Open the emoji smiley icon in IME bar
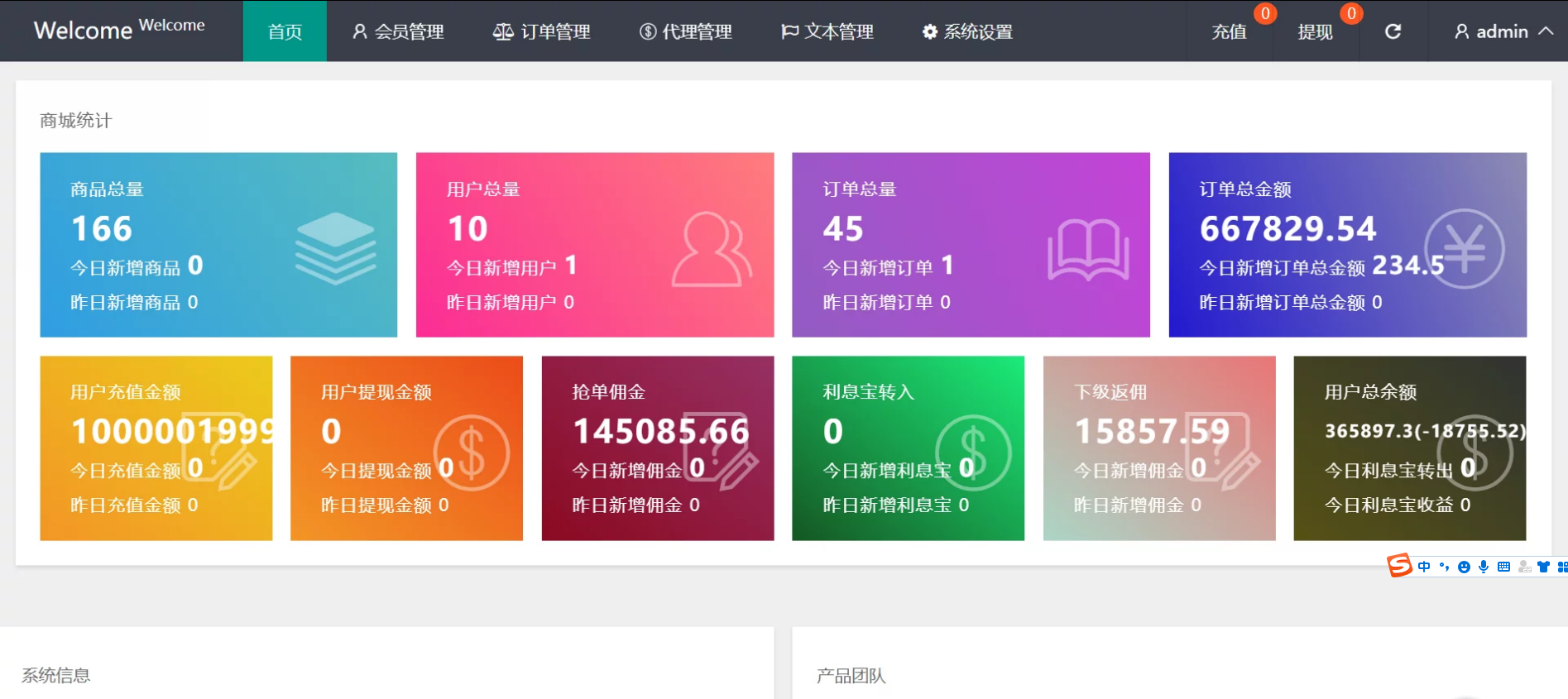 tap(1464, 567)
